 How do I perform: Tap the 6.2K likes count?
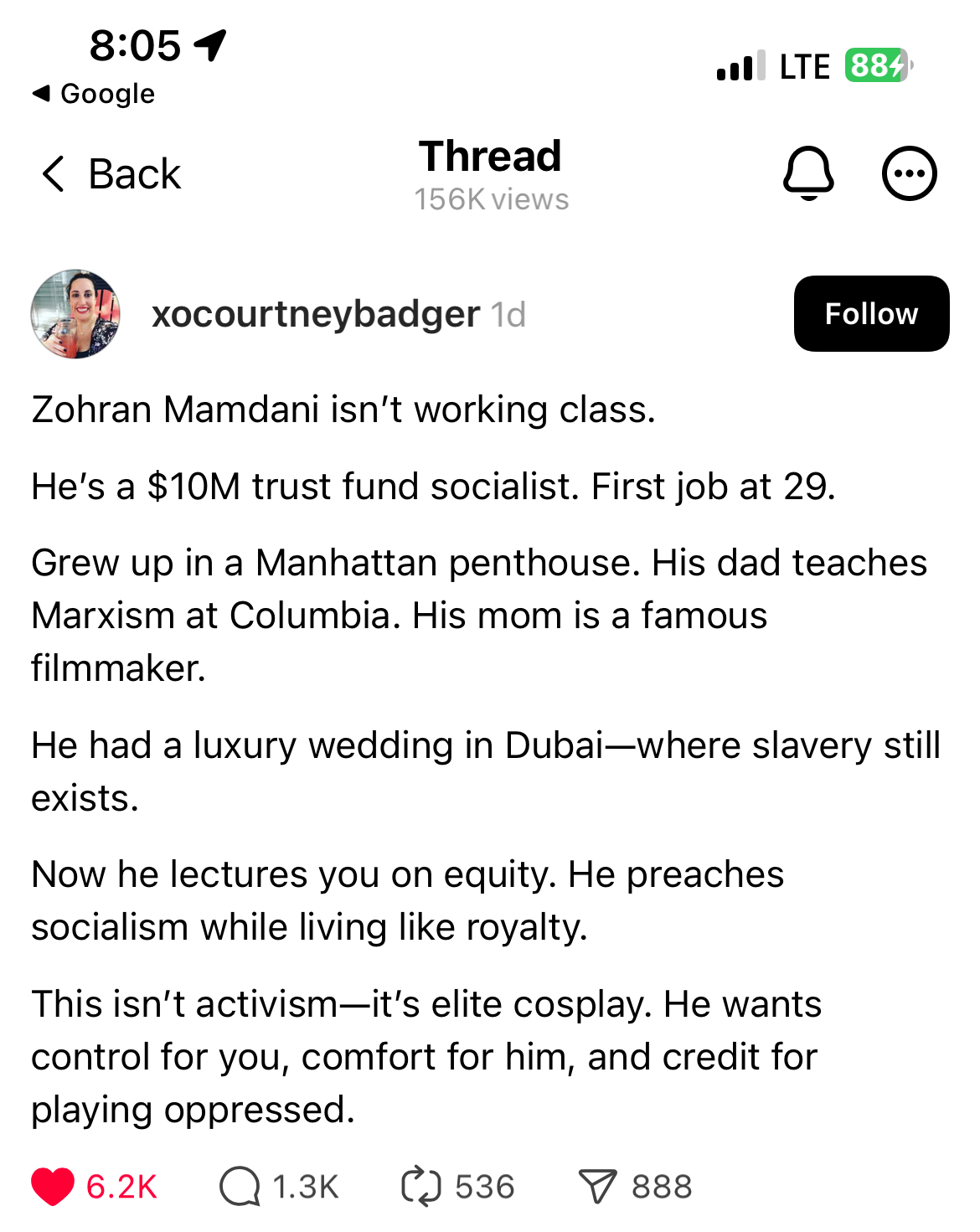tap(121, 1187)
